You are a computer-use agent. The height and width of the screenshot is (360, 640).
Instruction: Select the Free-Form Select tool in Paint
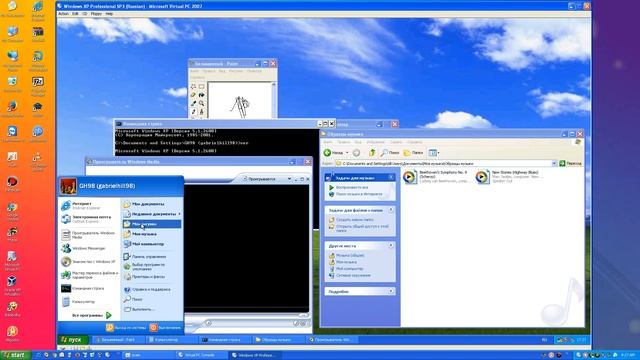coord(193,87)
